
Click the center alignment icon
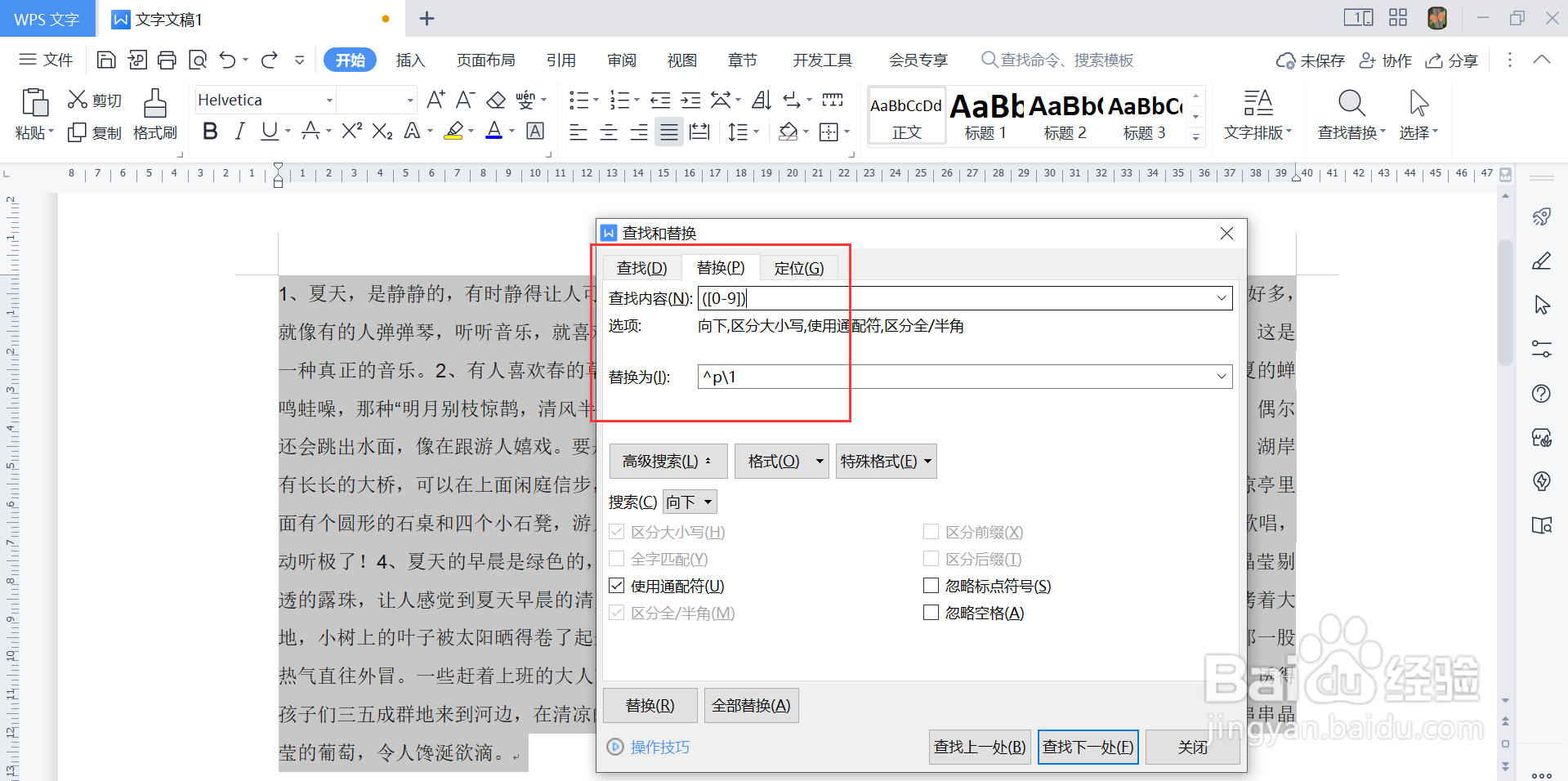click(x=608, y=132)
